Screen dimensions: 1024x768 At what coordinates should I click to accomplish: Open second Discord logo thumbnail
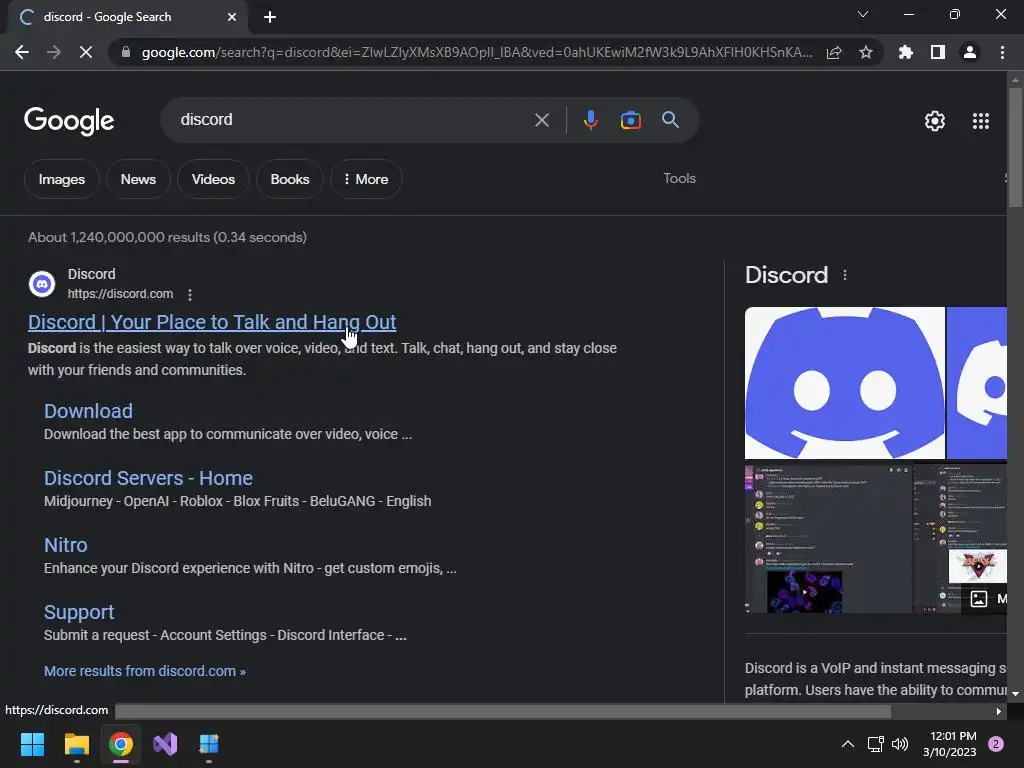977,383
